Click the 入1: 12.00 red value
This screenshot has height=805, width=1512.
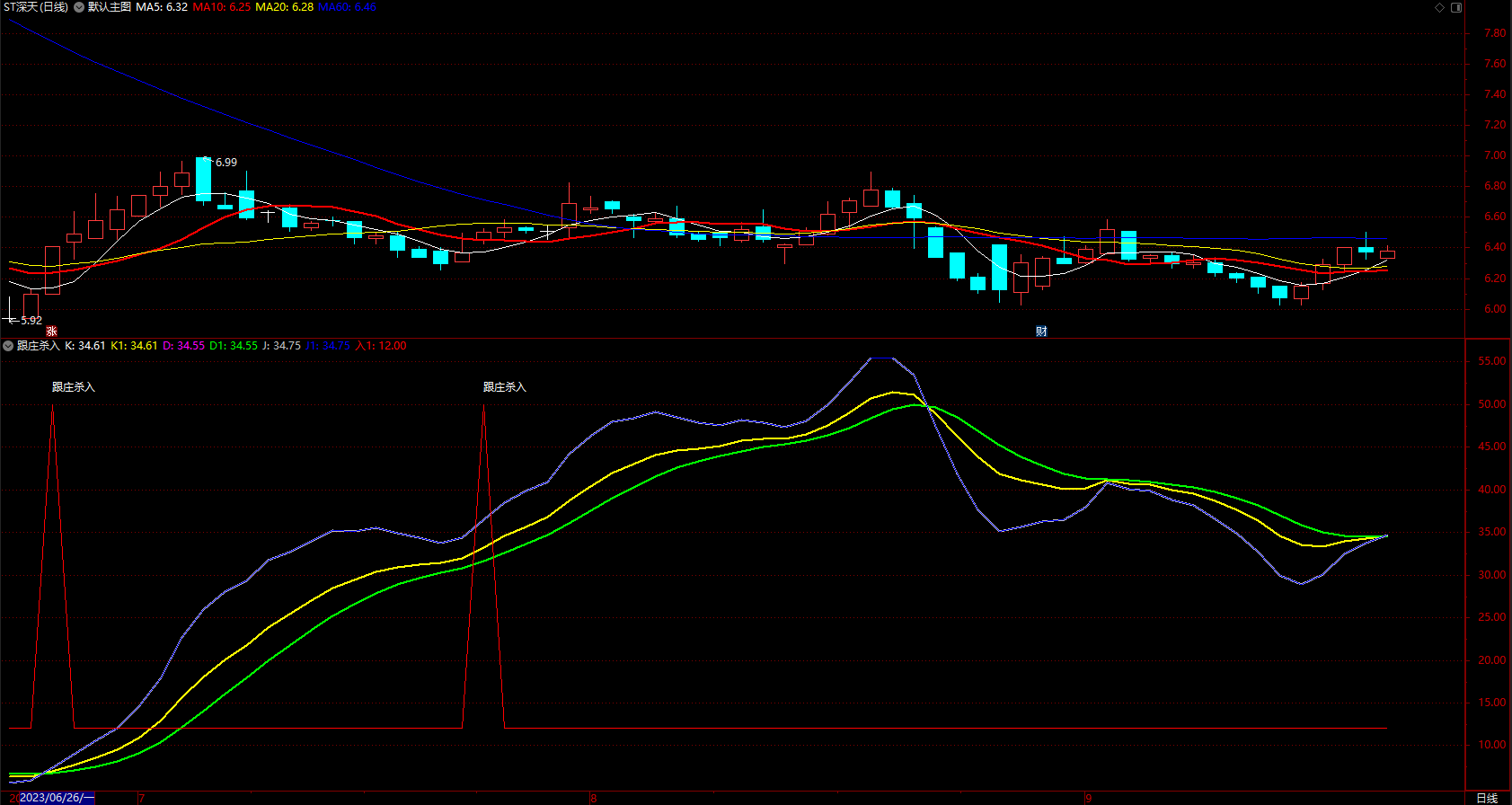coord(381,346)
